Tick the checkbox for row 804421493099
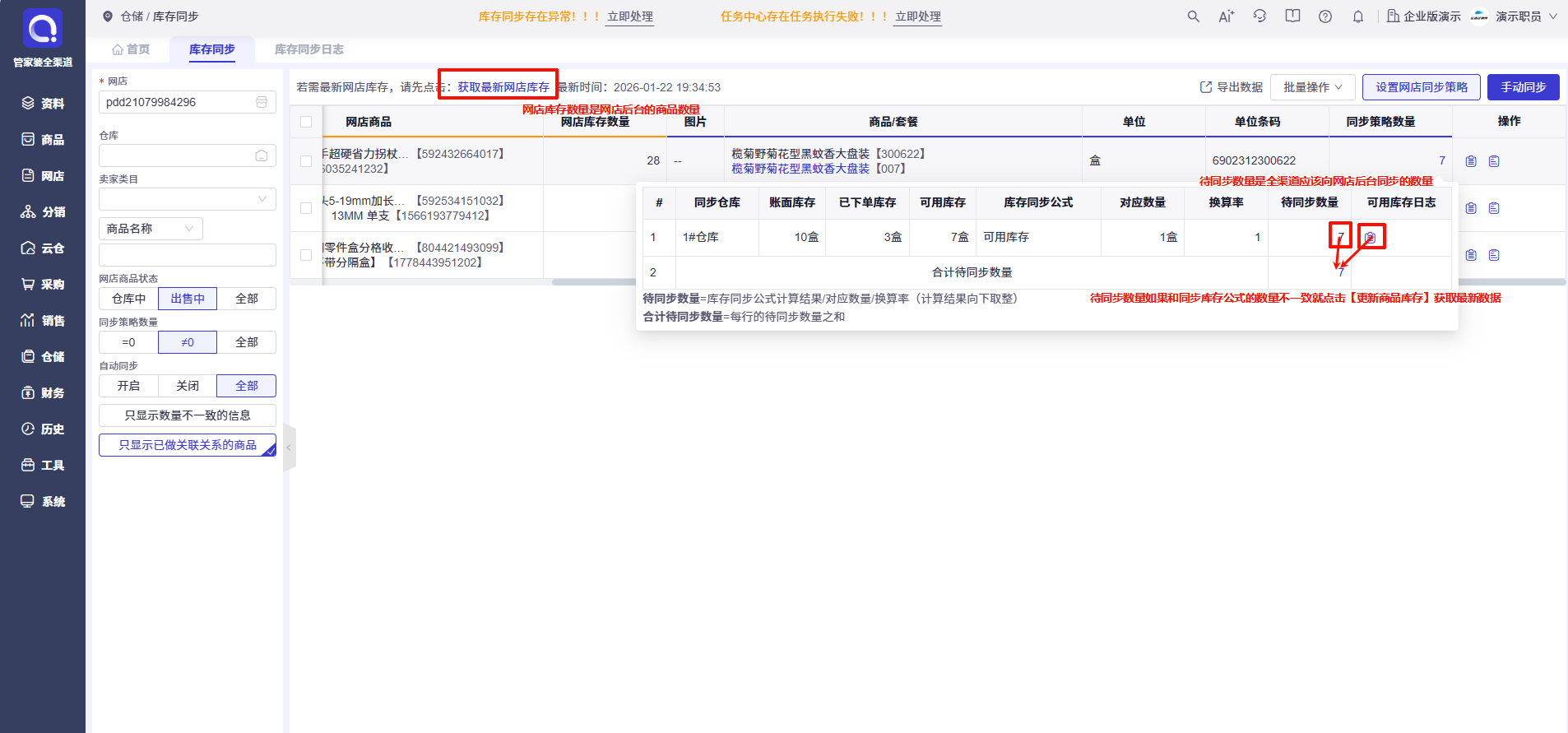Image resolution: width=1568 pixels, height=733 pixels. pos(306,255)
